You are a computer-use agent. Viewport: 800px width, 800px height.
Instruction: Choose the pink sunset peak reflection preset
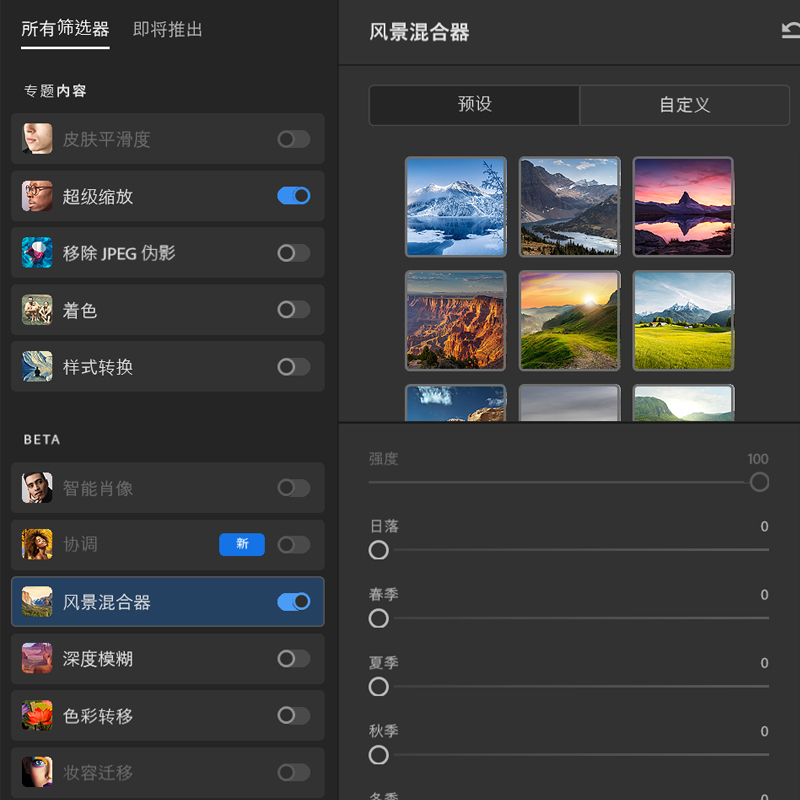[x=683, y=206]
